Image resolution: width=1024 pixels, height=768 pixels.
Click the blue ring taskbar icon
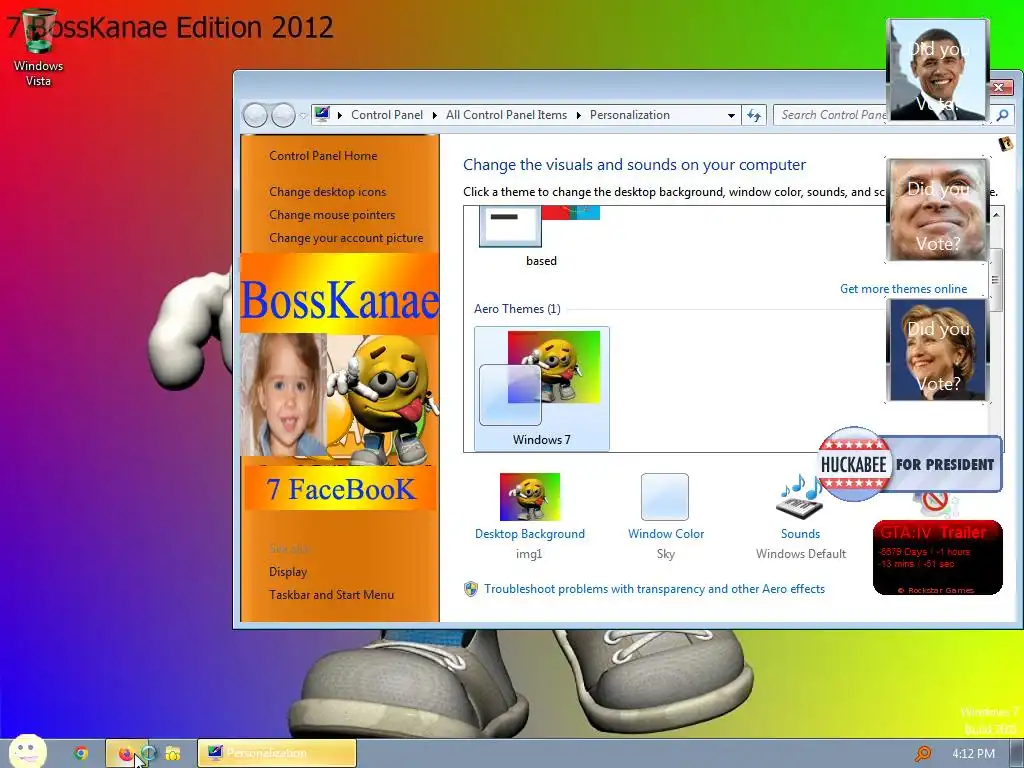point(150,754)
